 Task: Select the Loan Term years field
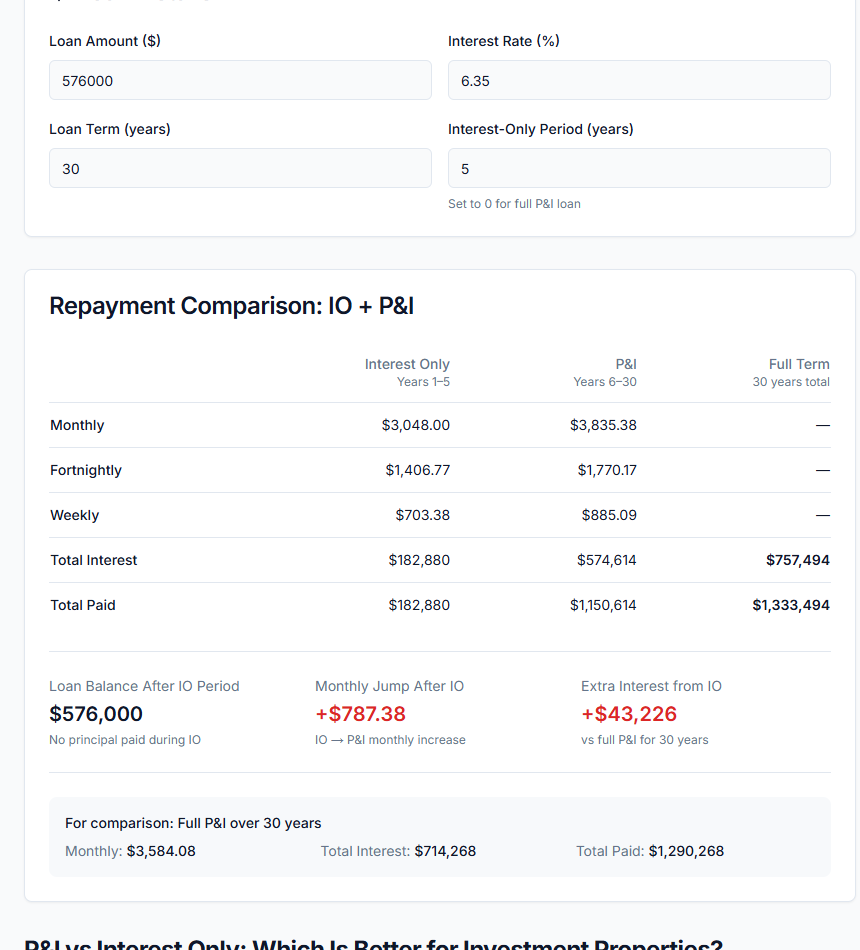pyautogui.click(x=240, y=168)
